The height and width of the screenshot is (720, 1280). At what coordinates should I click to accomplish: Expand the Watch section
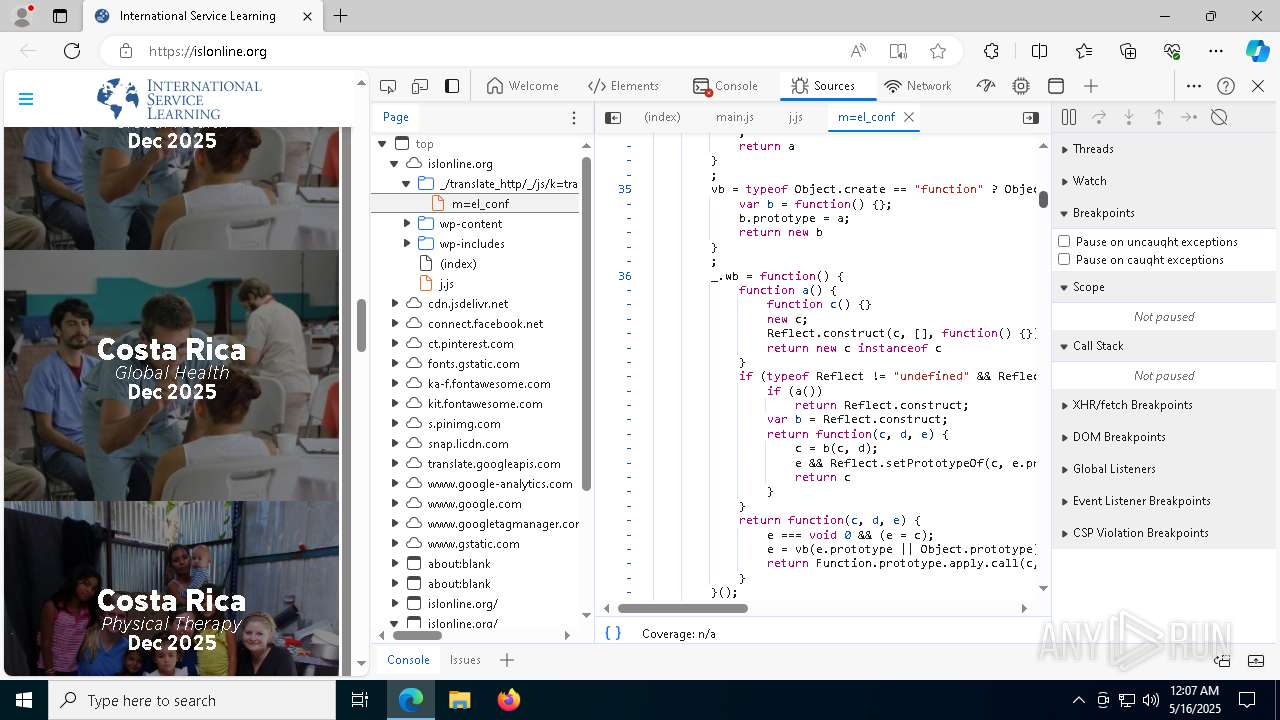click(x=1166, y=181)
